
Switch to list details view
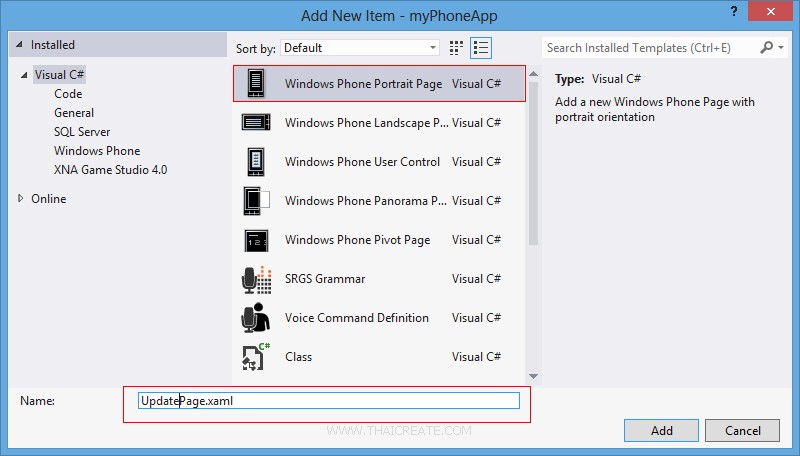point(481,47)
